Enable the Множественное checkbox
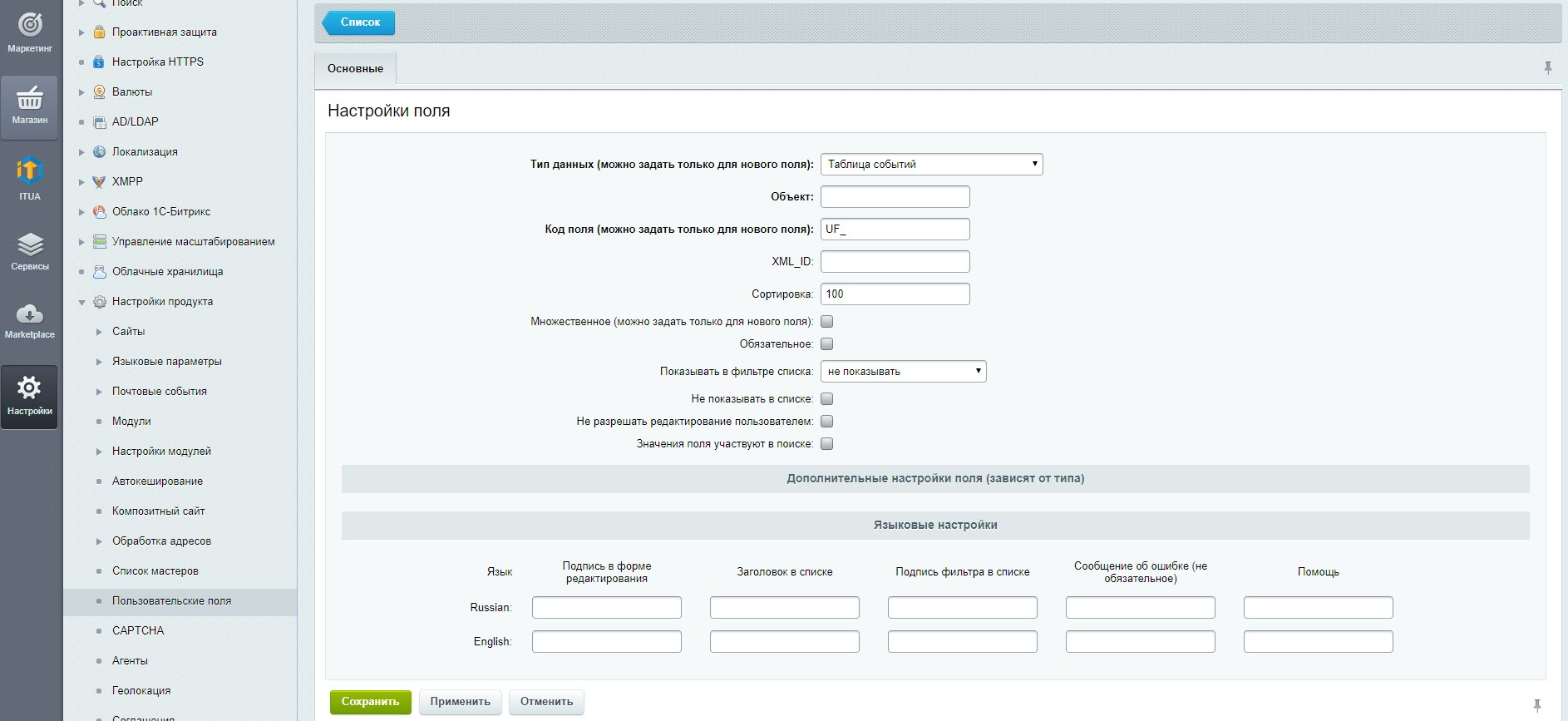Viewport: 1568px width, 721px height. click(827, 322)
